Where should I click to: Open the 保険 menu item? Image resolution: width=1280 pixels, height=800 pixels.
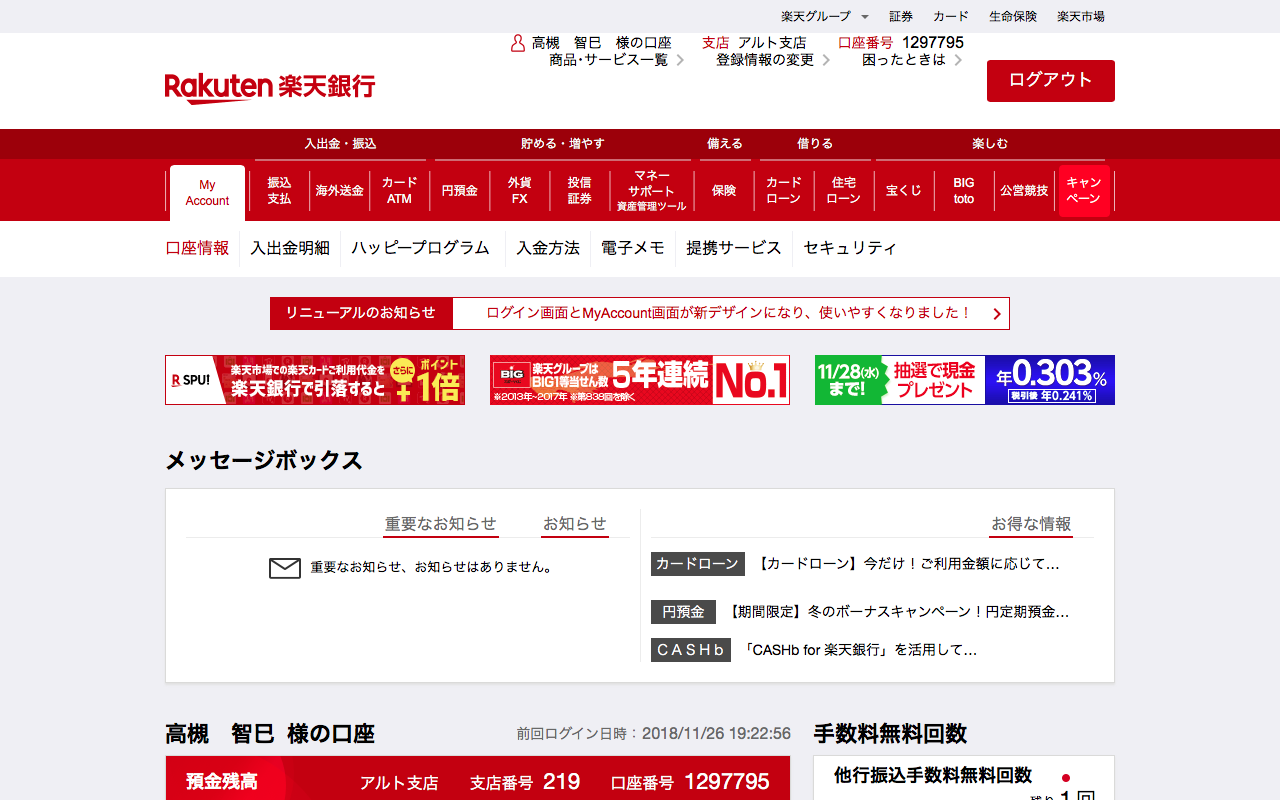tap(724, 191)
